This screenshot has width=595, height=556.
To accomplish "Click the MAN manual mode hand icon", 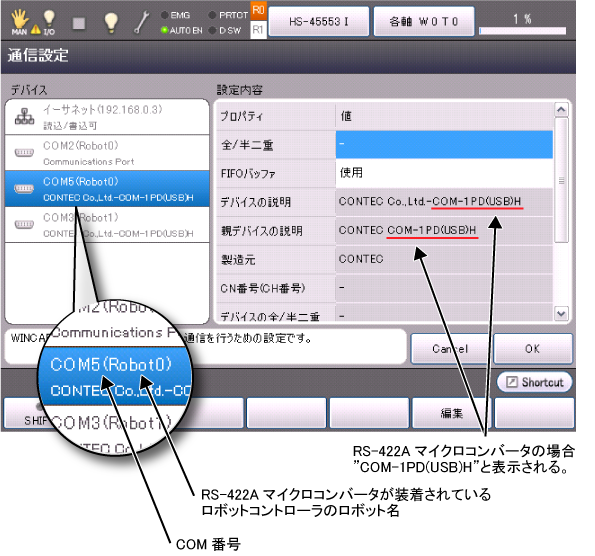I will pos(19,23).
